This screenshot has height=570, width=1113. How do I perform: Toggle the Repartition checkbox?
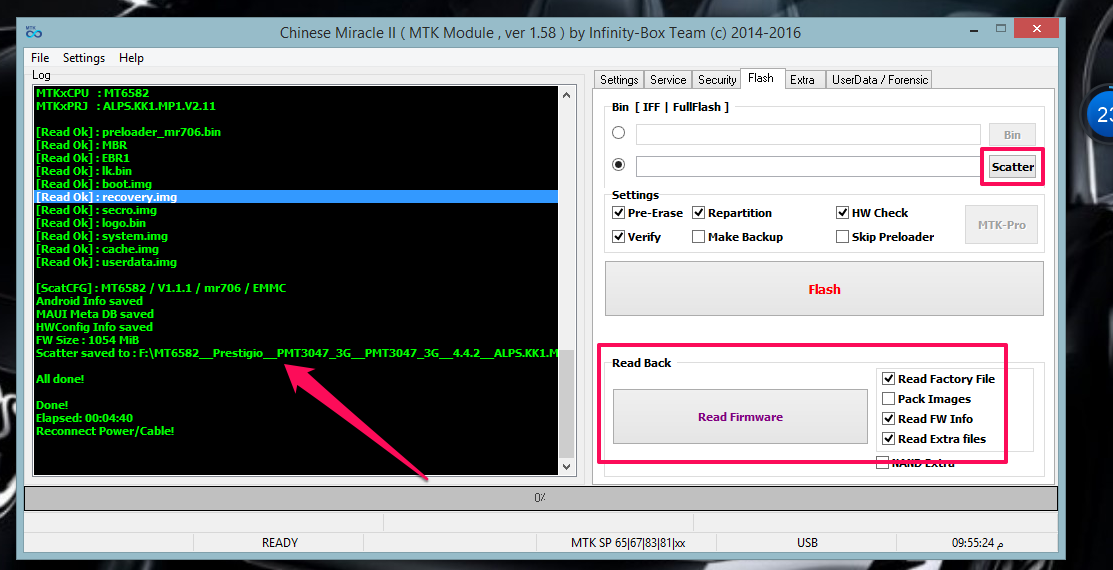(698, 213)
